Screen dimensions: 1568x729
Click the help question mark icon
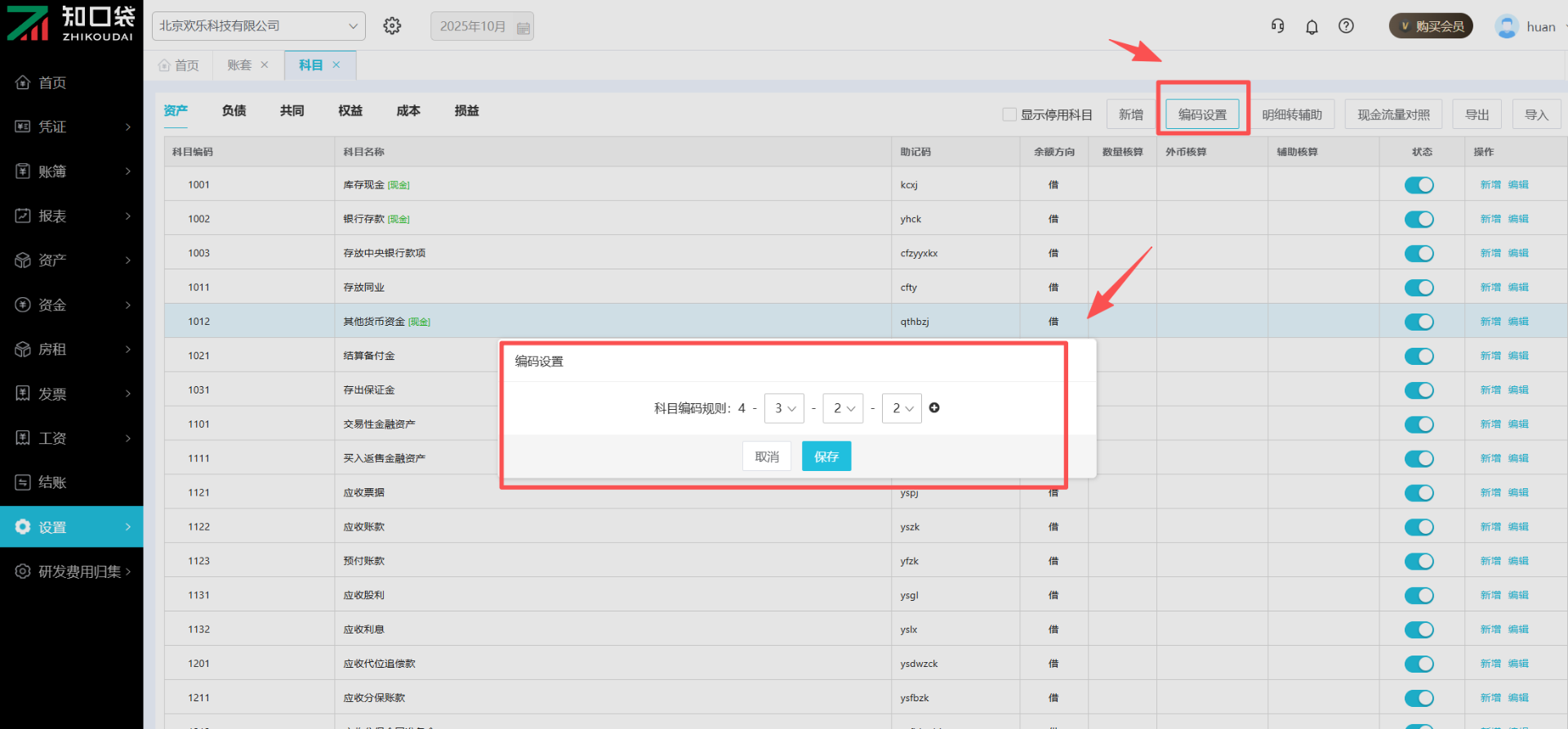tap(1346, 26)
